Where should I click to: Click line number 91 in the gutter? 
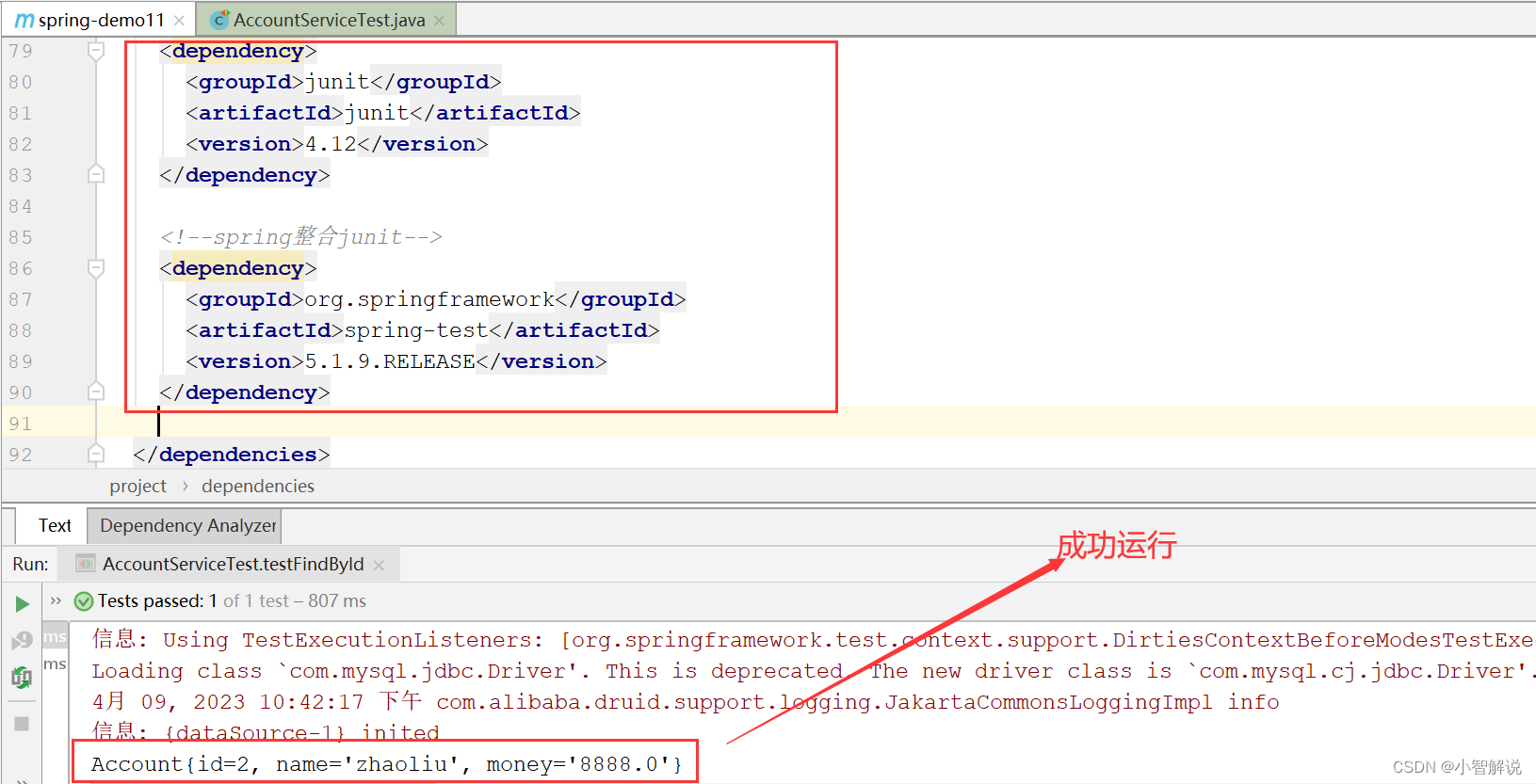(21, 424)
